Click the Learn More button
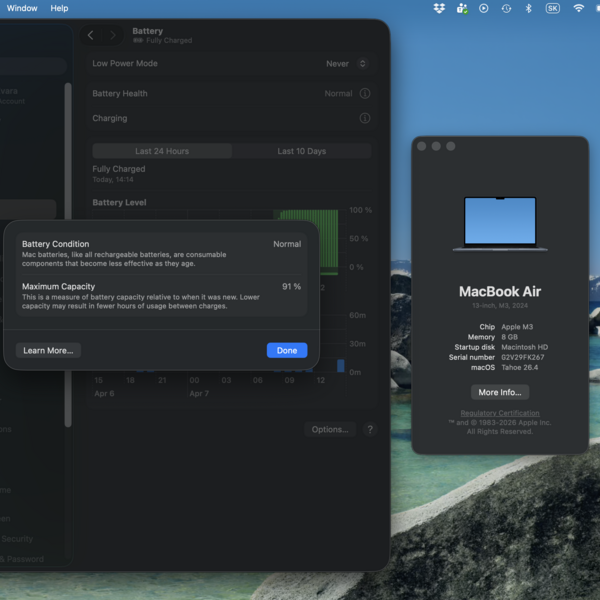The image size is (600, 600). coord(48,350)
